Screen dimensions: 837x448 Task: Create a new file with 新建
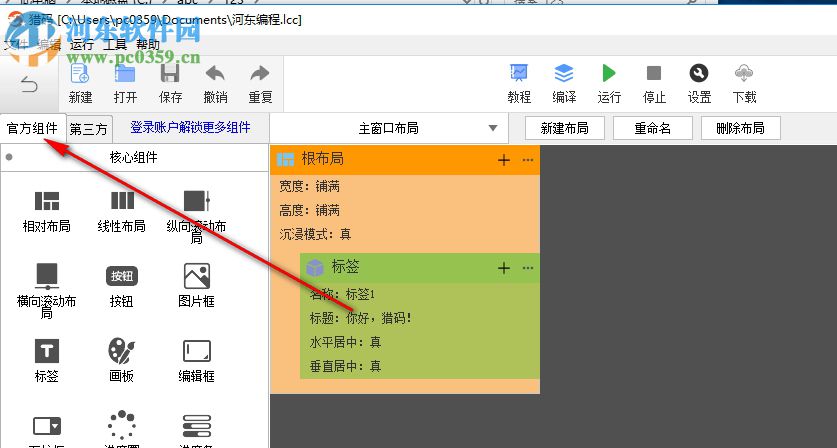pos(80,84)
